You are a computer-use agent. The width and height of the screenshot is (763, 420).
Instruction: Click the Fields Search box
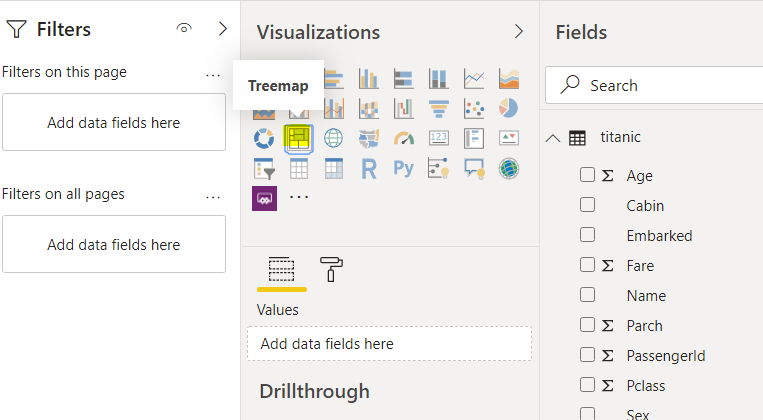[x=660, y=85]
